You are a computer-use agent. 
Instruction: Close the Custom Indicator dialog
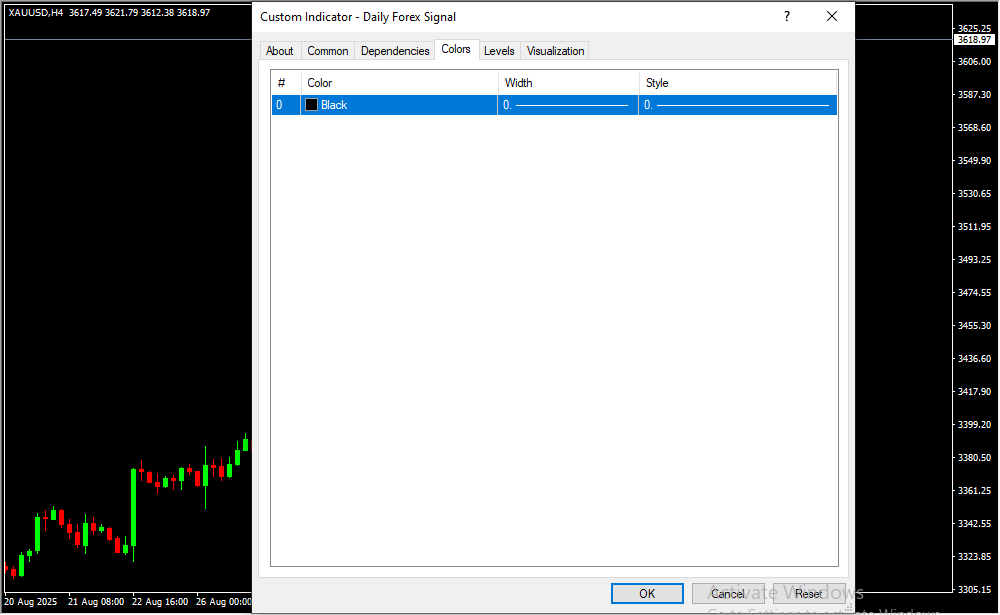[x=832, y=16]
